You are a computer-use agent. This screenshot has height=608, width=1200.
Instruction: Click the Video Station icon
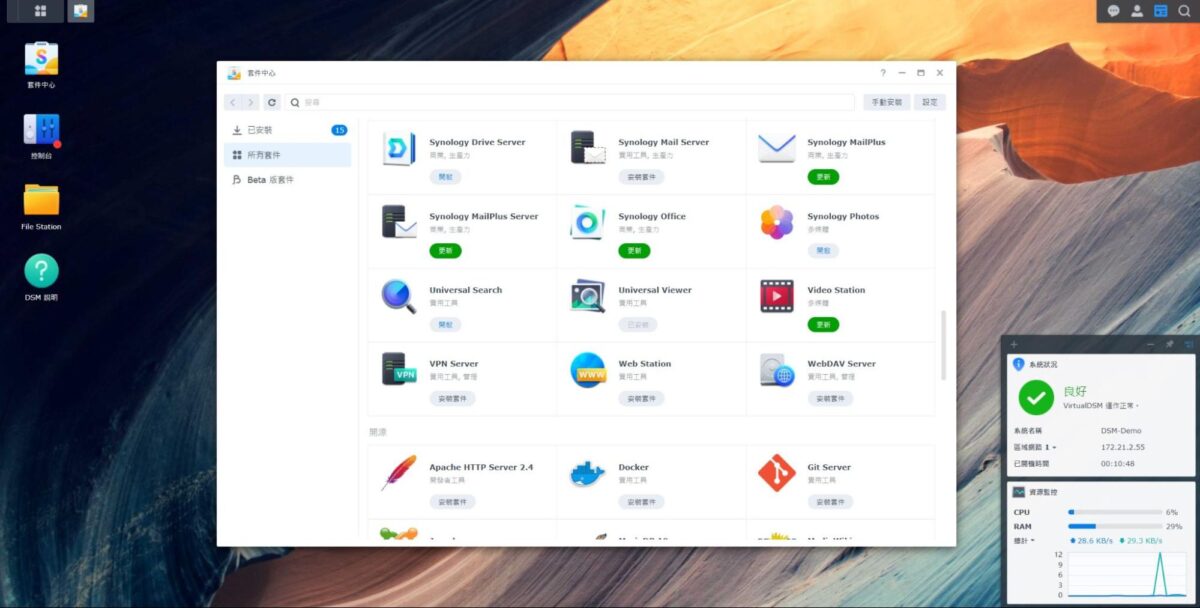click(x=777, y=296)
